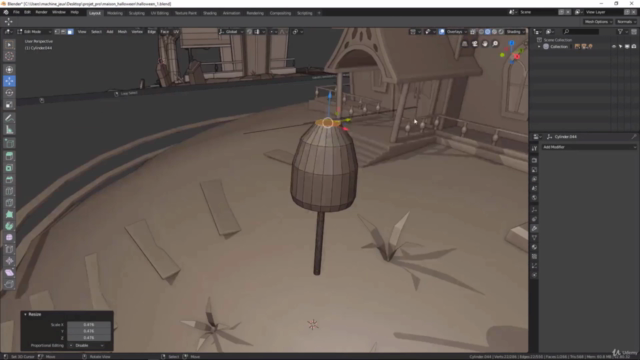Collapse the Resize operator panel

click(25, 314)
